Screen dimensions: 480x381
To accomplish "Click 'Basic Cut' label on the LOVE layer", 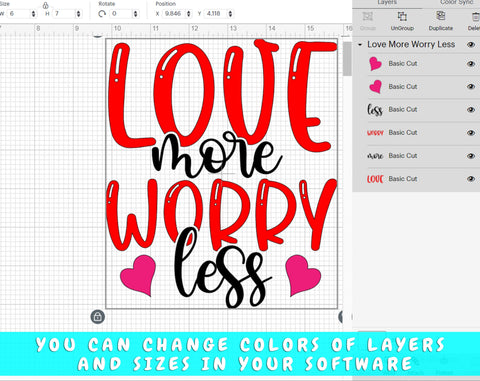I will click(x=403, y=179).
